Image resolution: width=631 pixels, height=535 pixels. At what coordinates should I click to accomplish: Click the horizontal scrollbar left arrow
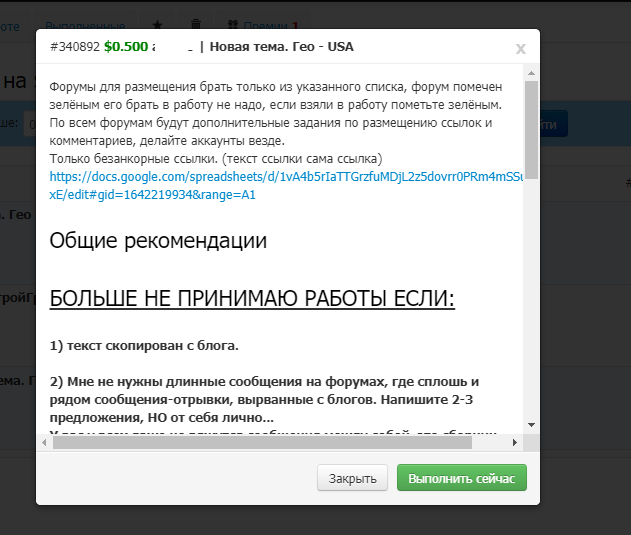[x=45, y=441]
